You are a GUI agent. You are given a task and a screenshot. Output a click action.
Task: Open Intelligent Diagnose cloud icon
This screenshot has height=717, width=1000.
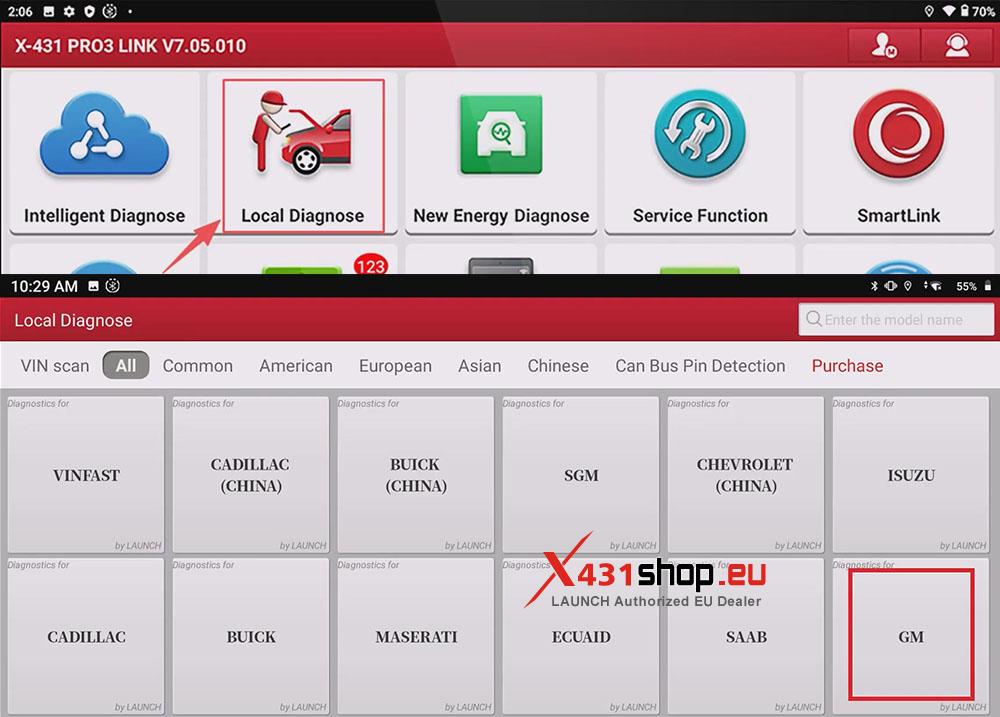(104, 133)
